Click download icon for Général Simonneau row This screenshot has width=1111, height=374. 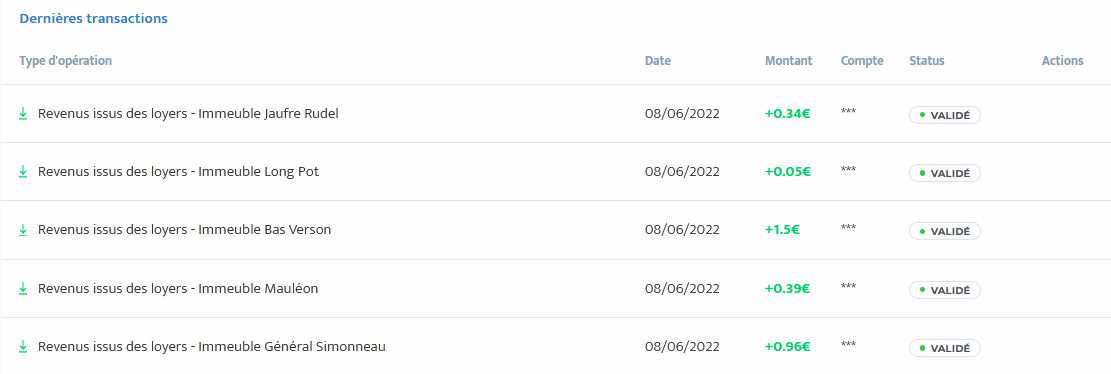[x=23, y=346]
